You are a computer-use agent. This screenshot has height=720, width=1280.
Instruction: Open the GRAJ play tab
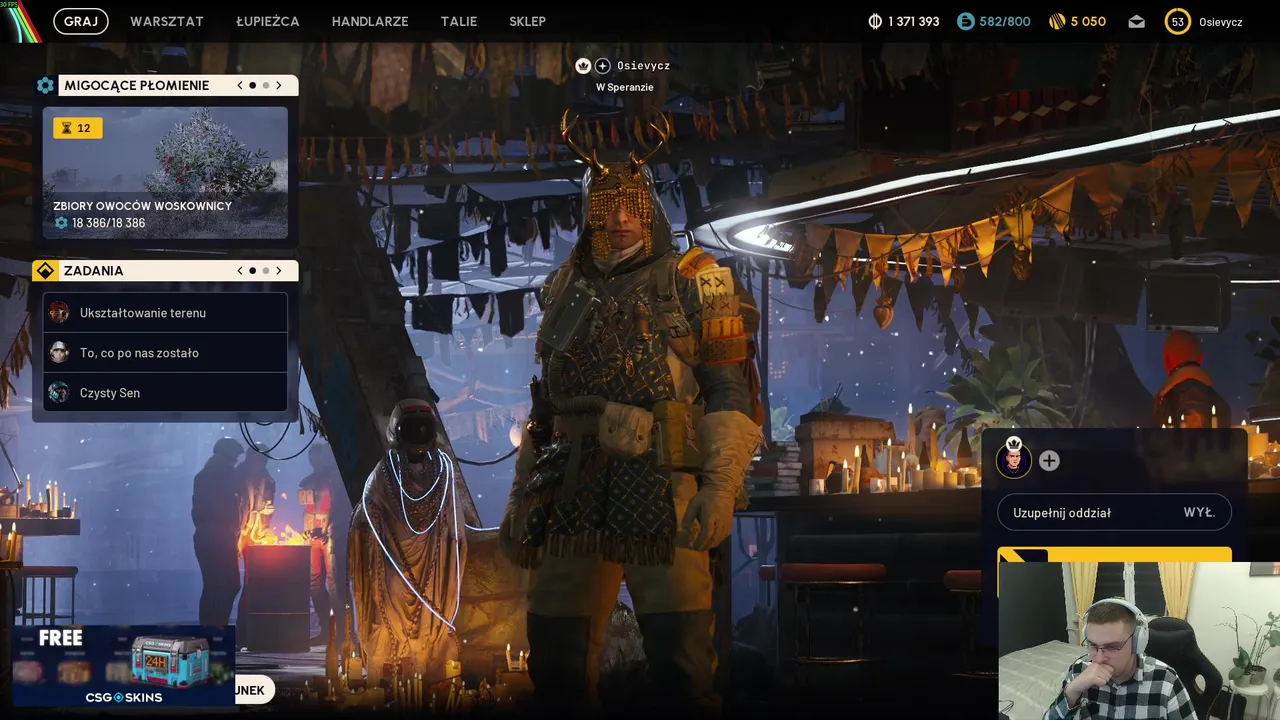(x=81, y=21)
